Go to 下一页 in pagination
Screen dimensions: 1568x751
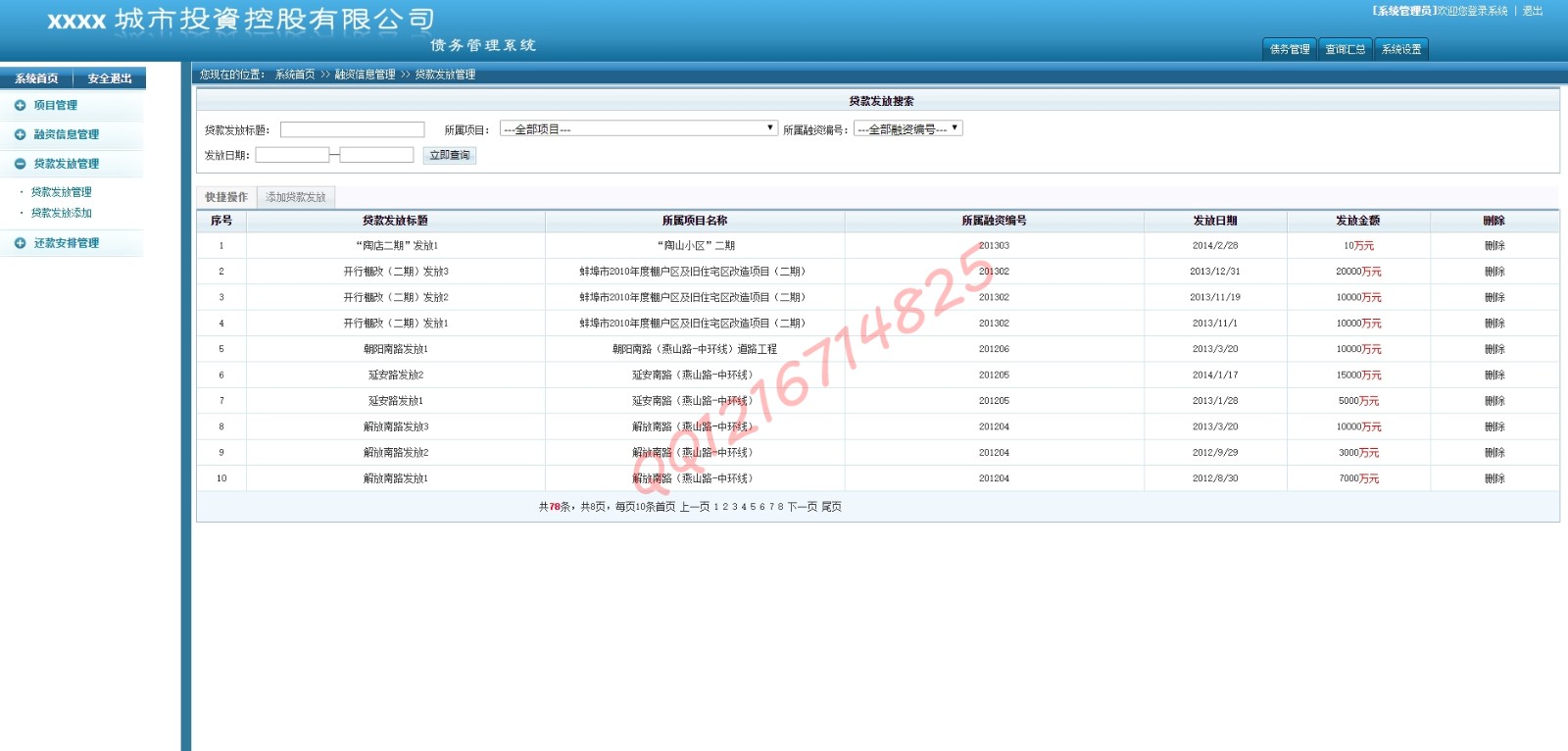pyautogui.click(x=802, y=507)
